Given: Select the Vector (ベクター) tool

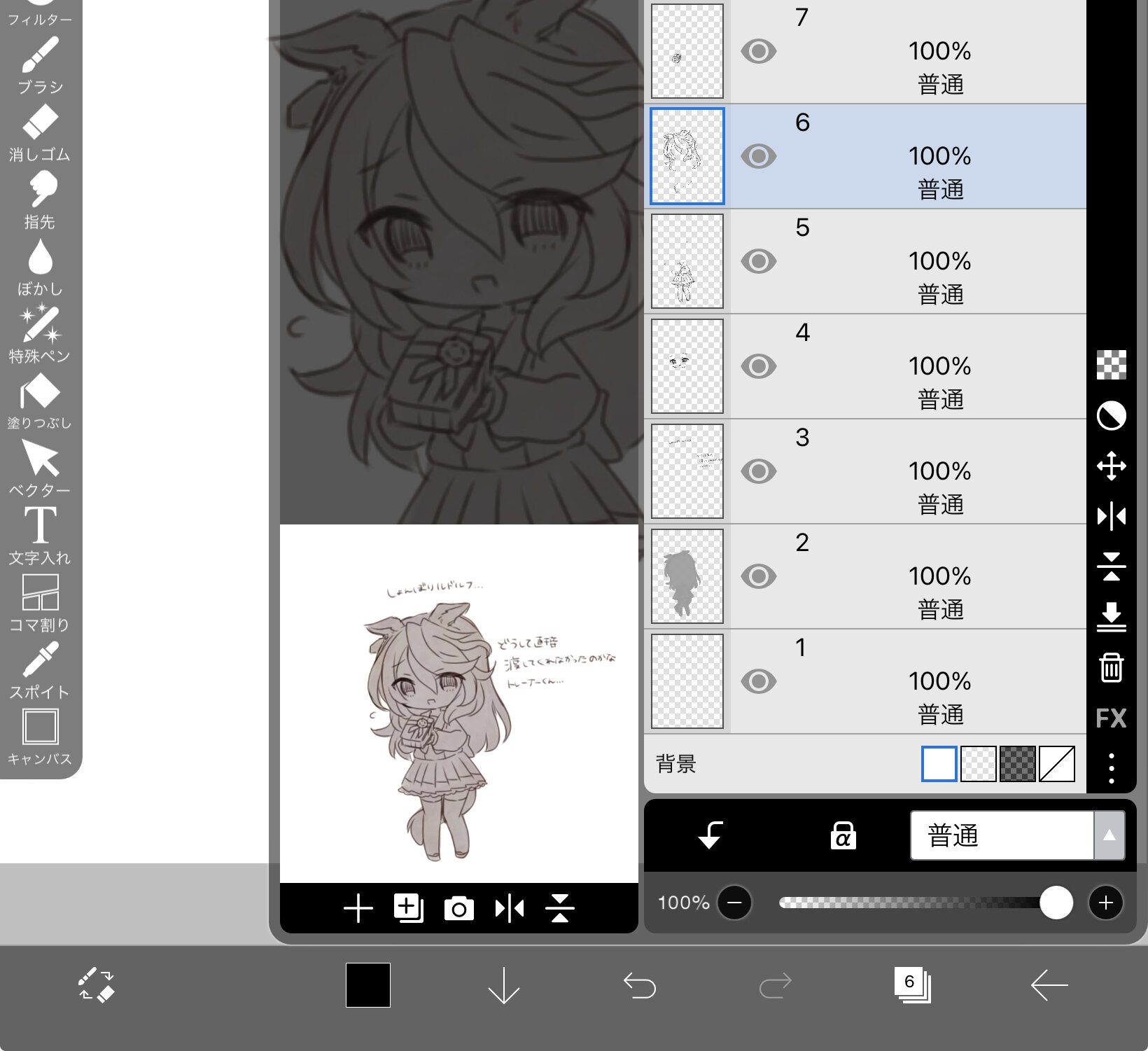Looking at the screenshot, I should click(40, 468).
